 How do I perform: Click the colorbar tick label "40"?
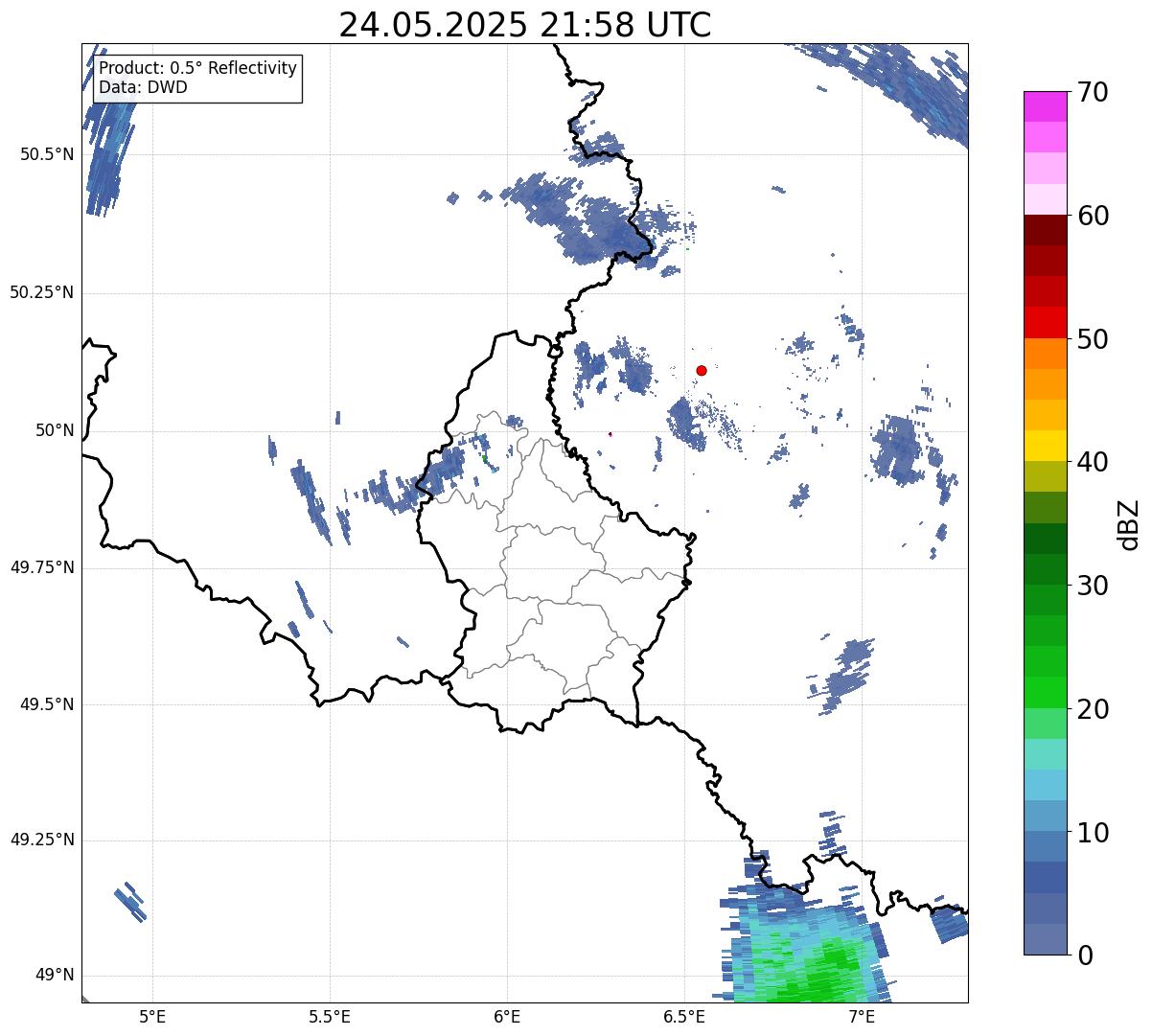(1093, 462)
